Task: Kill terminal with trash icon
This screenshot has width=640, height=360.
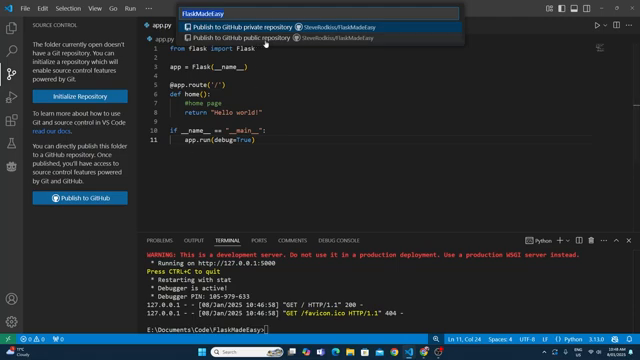Action: pyautogui.click(x=591, y=240)
